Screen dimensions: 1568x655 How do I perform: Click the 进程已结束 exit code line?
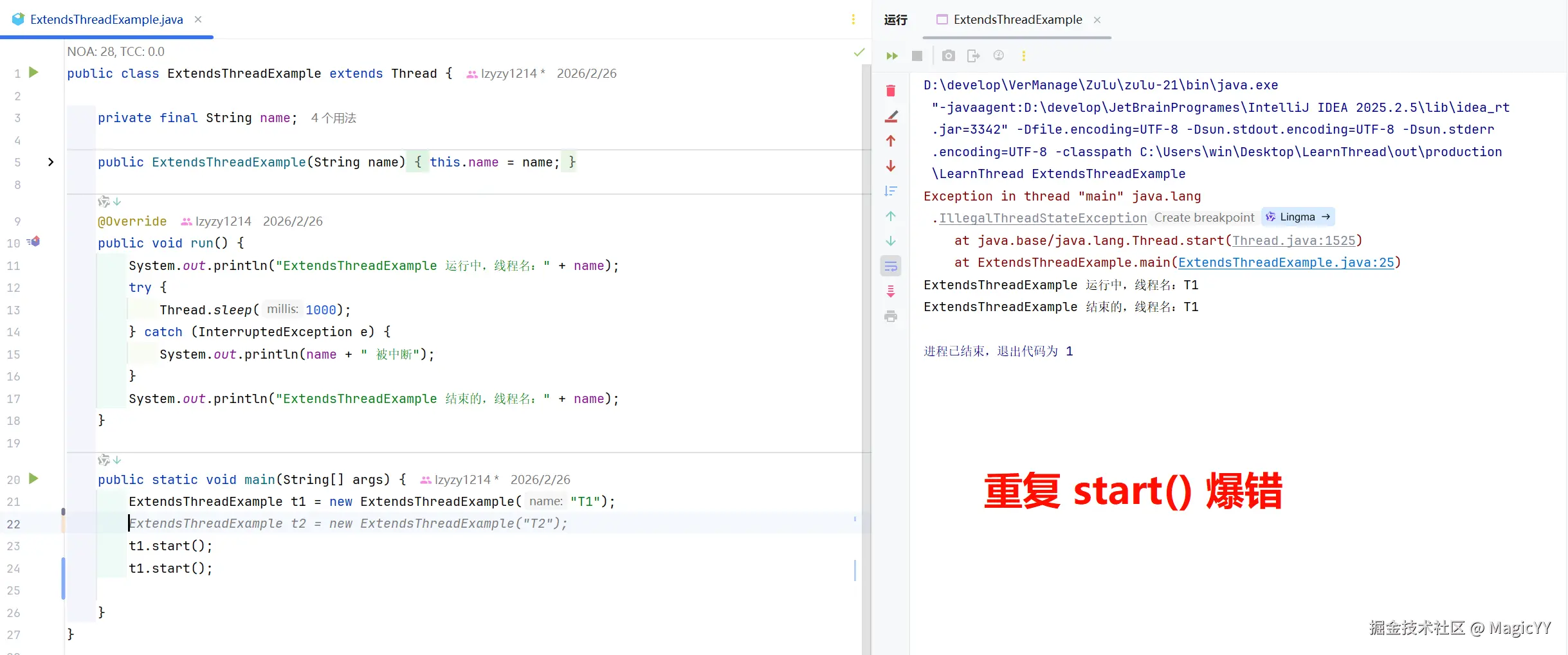998,351
